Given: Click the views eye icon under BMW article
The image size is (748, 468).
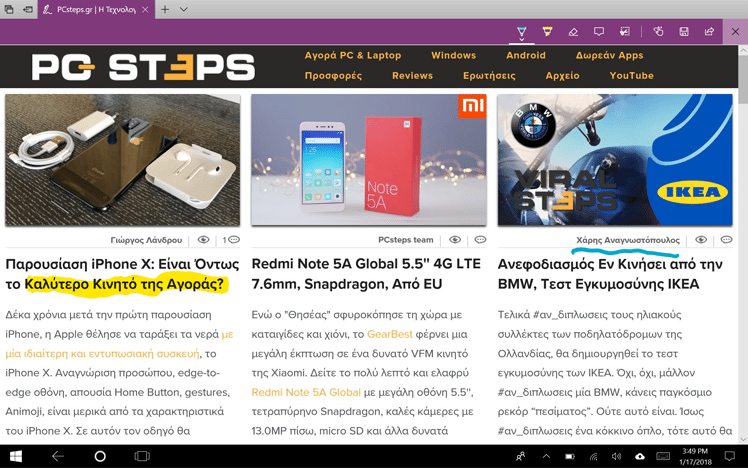Looking at the screenshot, I should pos(701,240).
